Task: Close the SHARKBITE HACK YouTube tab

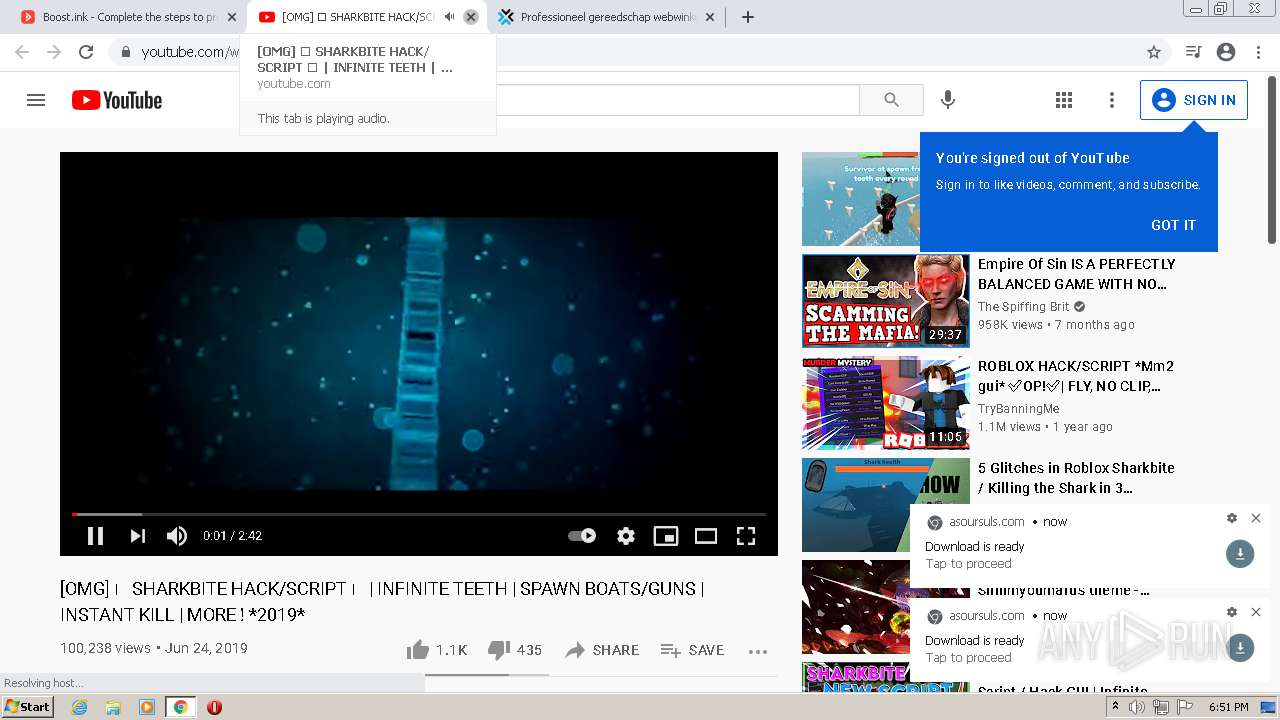Action: point(471,17)
